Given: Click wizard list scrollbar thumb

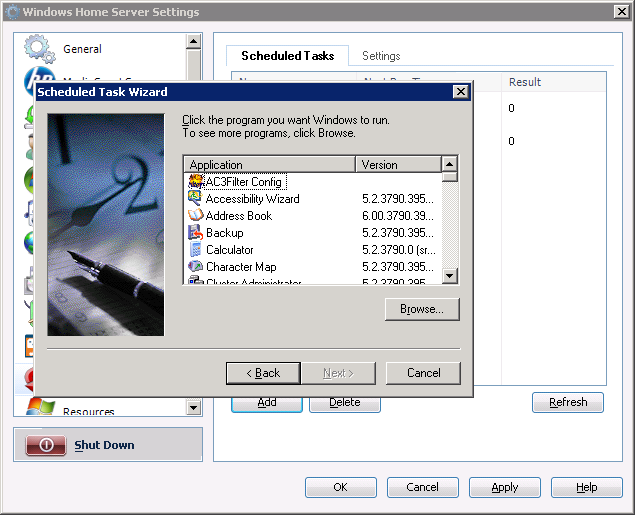Looking at the screenshot, I should (450, 177).
